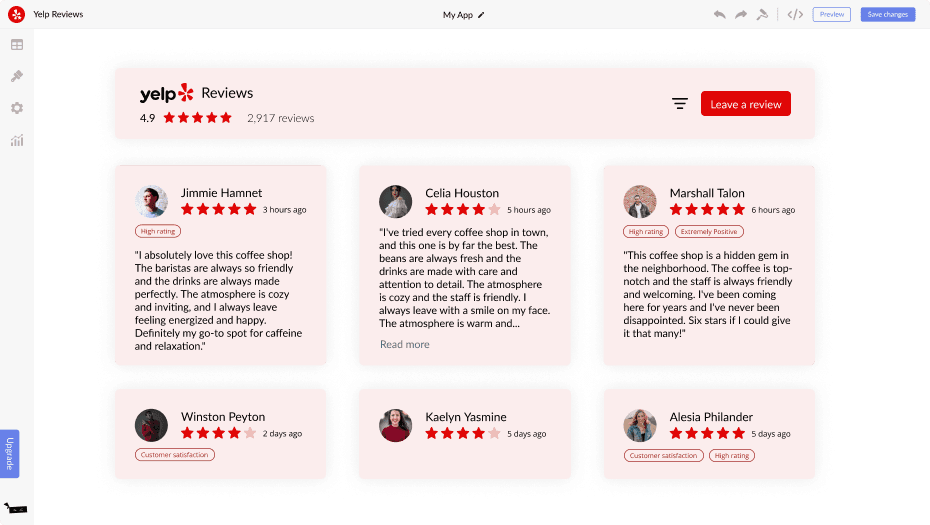This screenshot has width=930, height=525.
Task: Click Kaelyn Yasmine's profile photo
Action: [395, 425]
